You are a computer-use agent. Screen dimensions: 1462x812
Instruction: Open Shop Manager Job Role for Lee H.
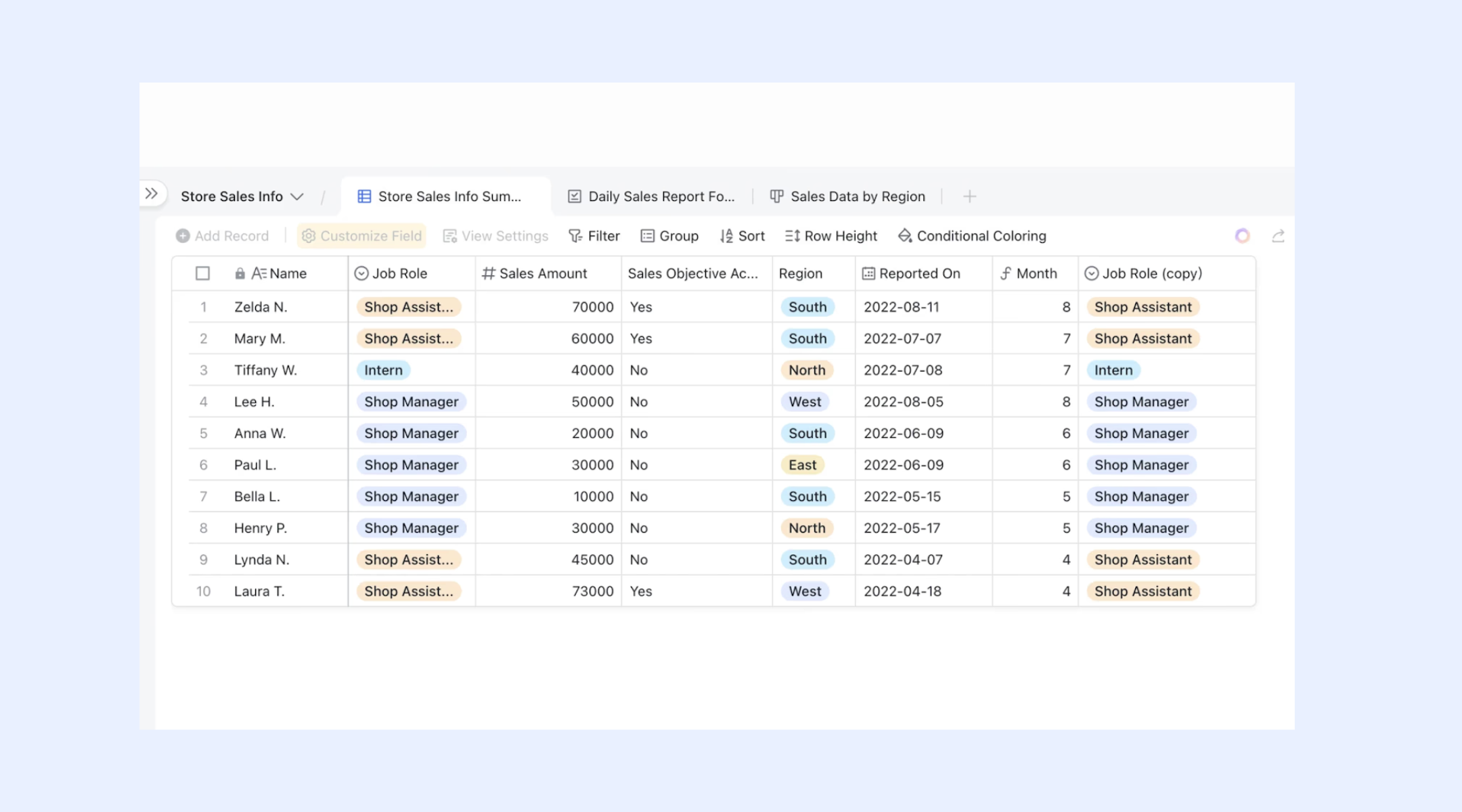412,402
